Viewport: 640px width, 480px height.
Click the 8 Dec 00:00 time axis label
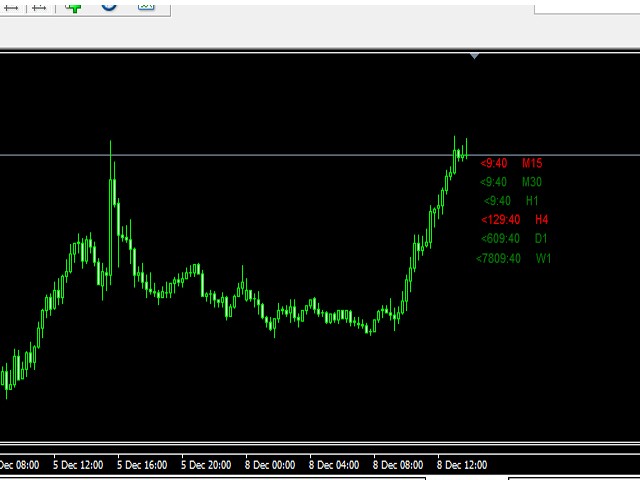point(270,465)
